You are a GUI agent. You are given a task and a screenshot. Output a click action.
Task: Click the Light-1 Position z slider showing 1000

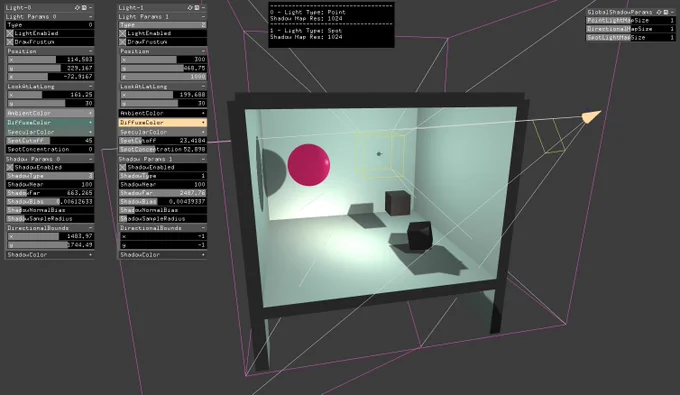coord(163,77)
